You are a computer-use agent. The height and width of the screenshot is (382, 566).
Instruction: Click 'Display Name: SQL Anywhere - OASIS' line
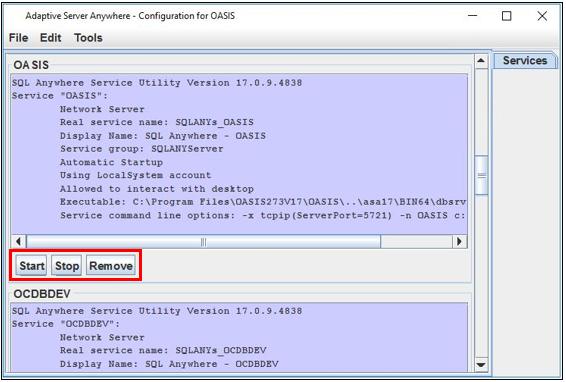pyautogui.click(x=162, y=136)
